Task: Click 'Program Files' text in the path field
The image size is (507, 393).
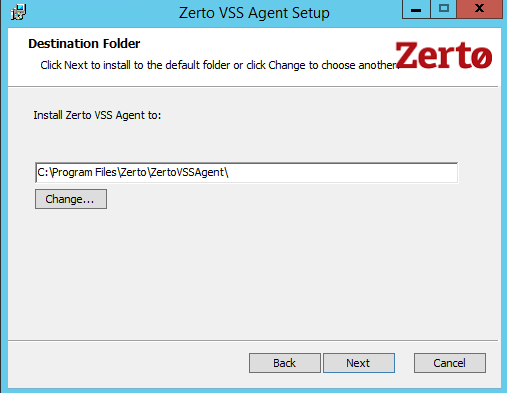Action: tap(84, 173)
